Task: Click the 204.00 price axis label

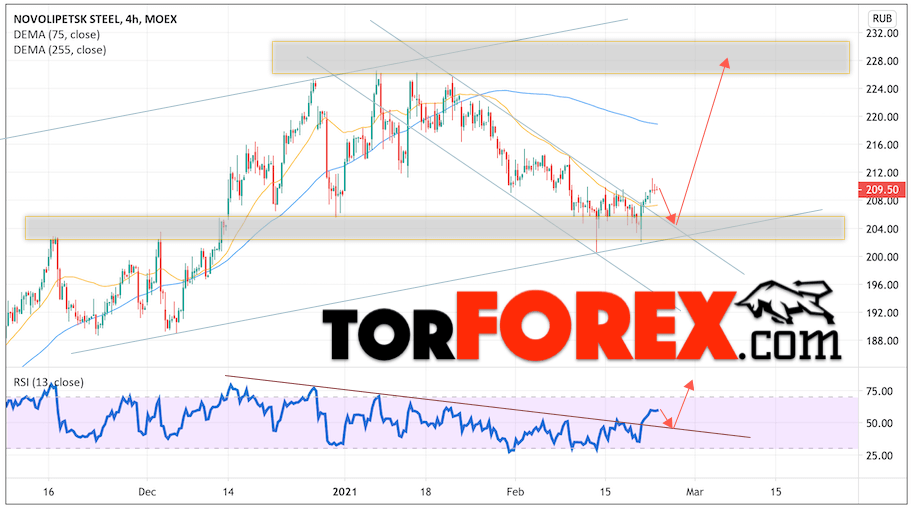Action: [882, 229]
